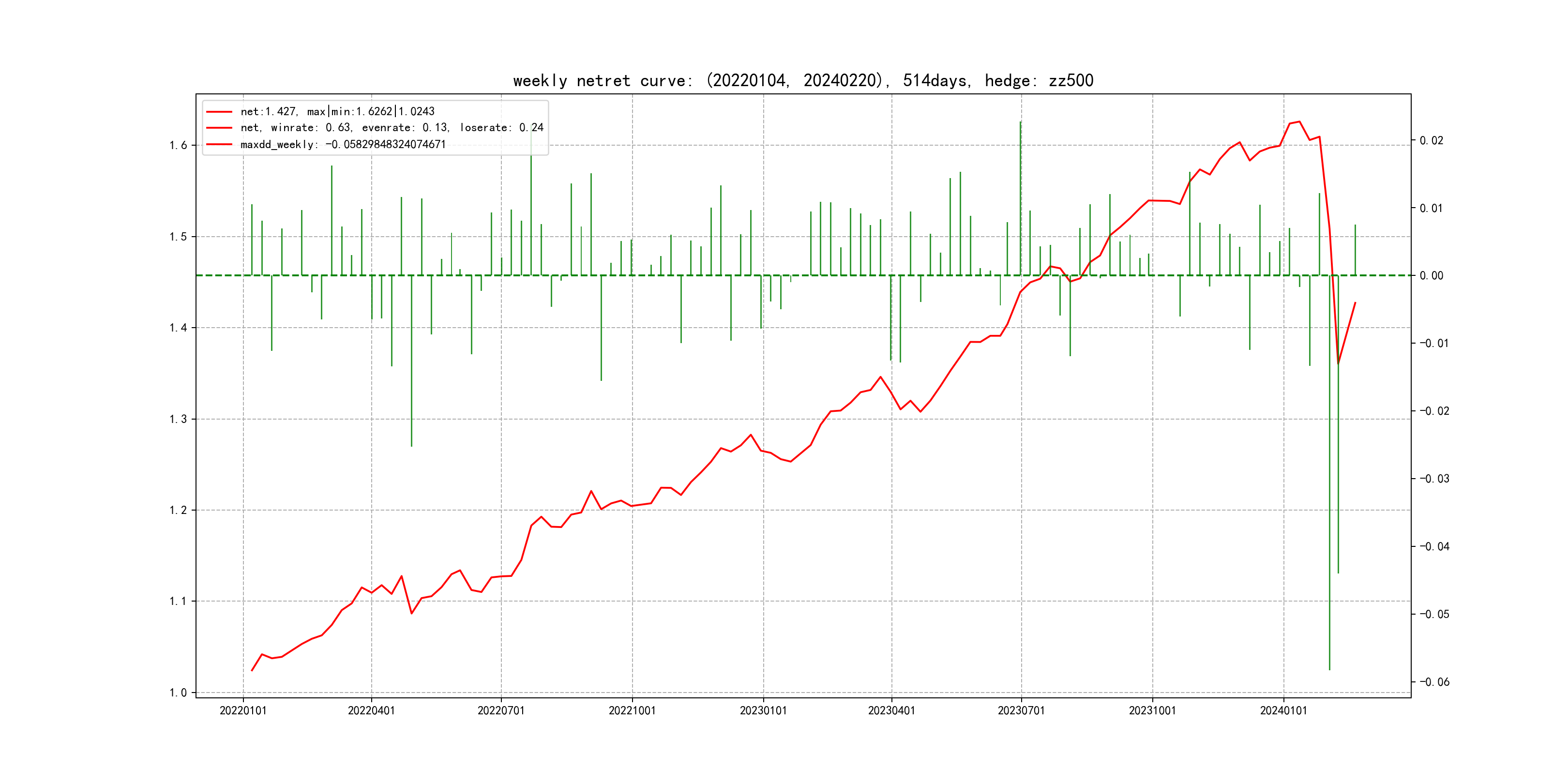The width and height of the screenshot is (1568, 784).
Task: Click the 20220401 x-axis date label
Action: [x=371, y=710]
